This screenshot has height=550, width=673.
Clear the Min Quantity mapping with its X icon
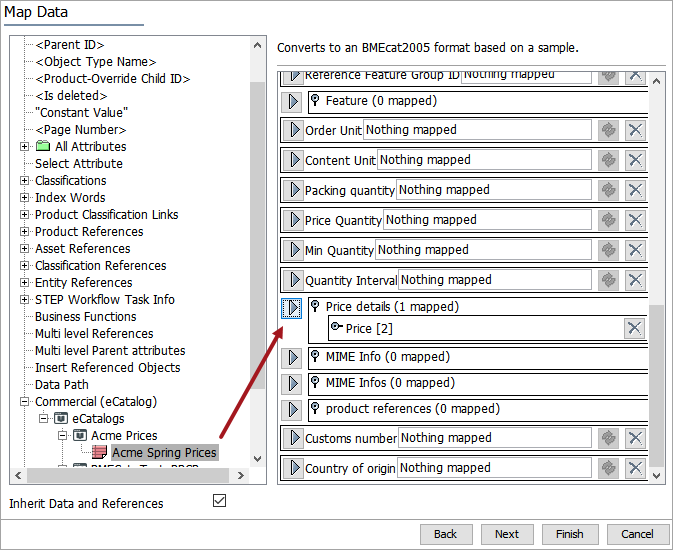click(x=635, y=250)
